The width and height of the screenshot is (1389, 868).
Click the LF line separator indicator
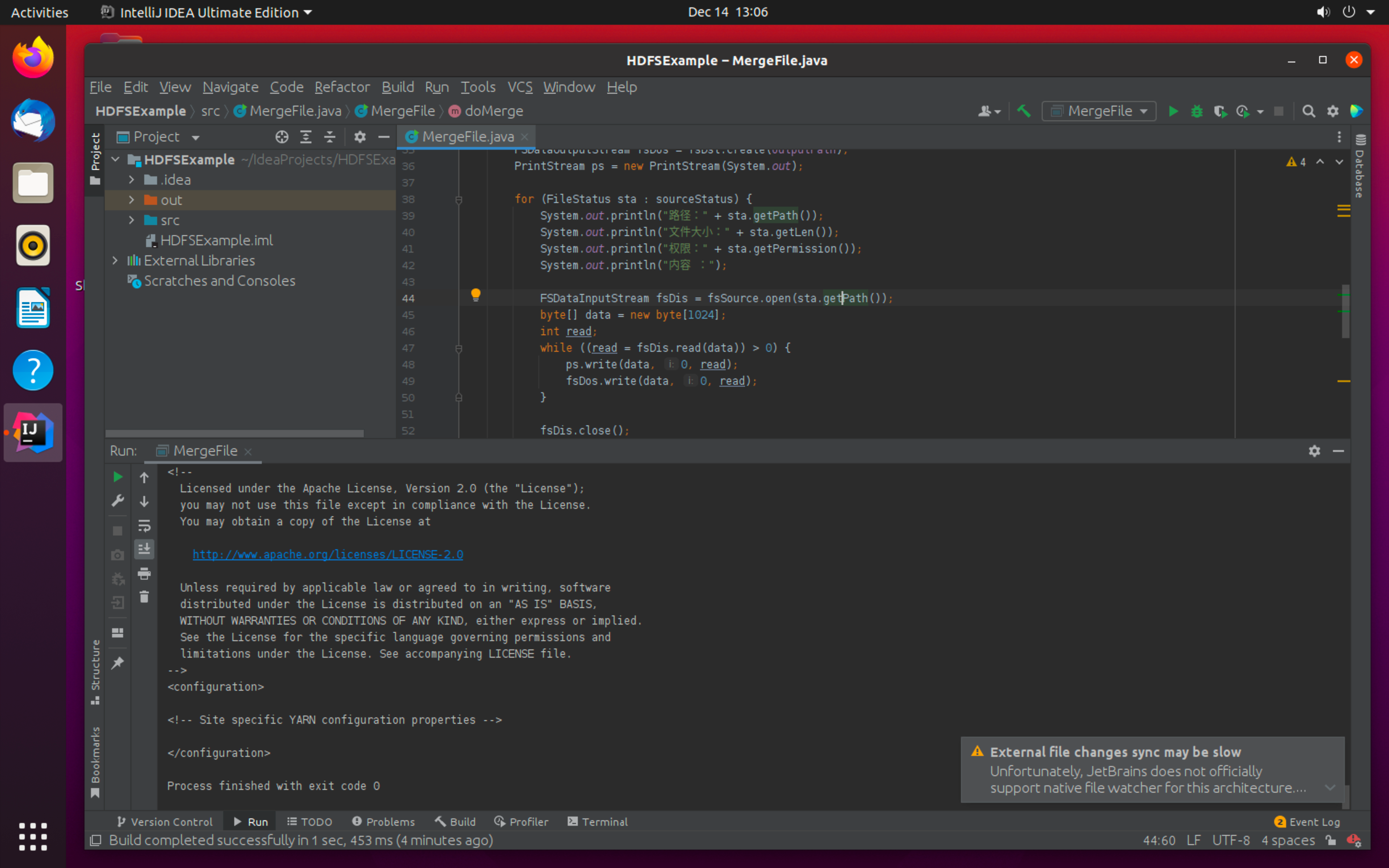coord(1193,840)
